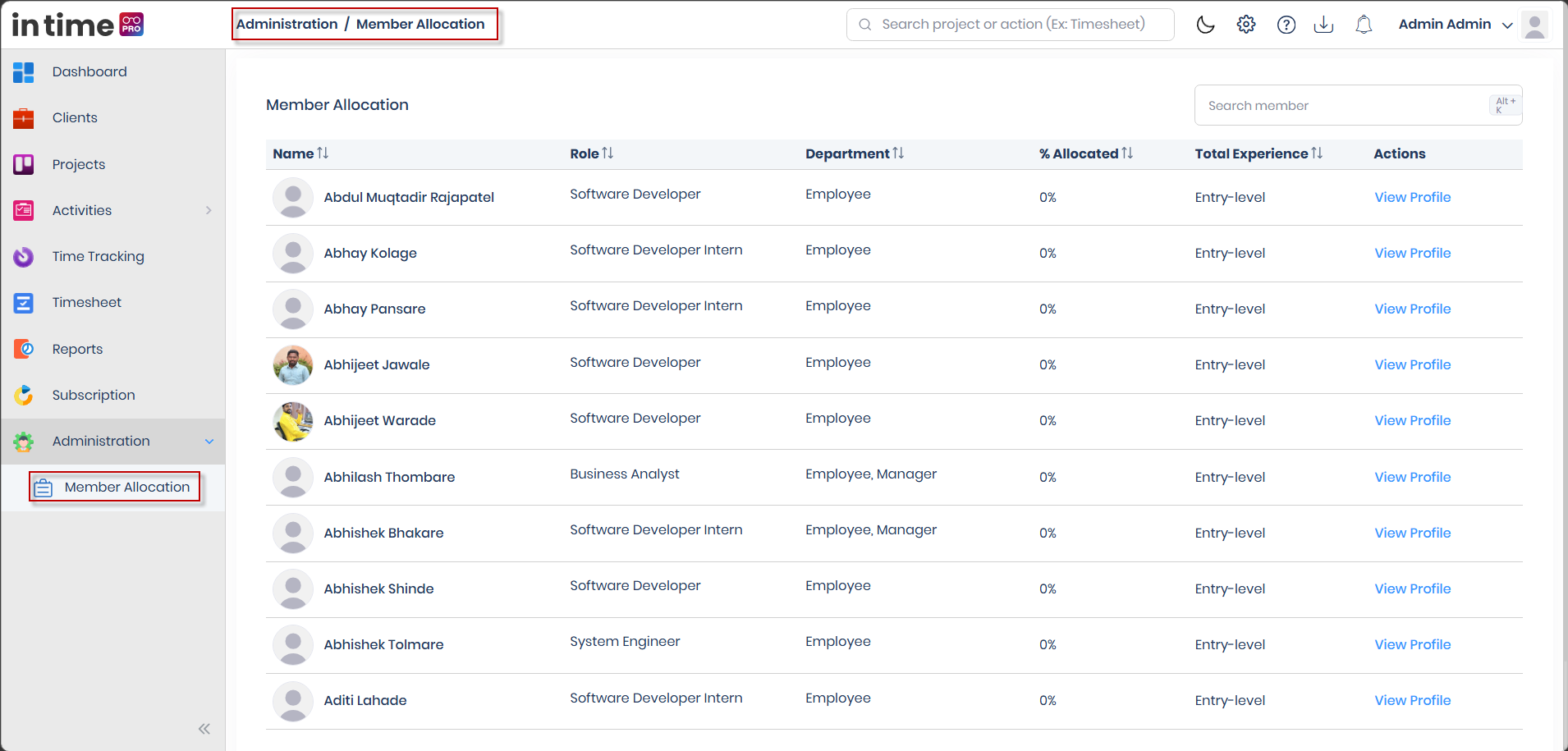
Task: Click the download icon in header
Action: (1323, 25)
